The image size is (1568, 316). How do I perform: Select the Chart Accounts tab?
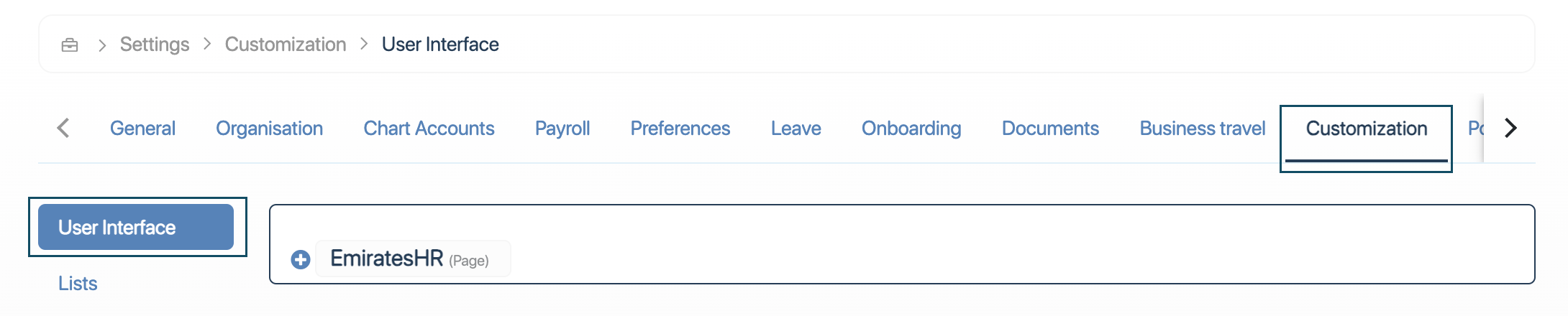click(429, 129)
